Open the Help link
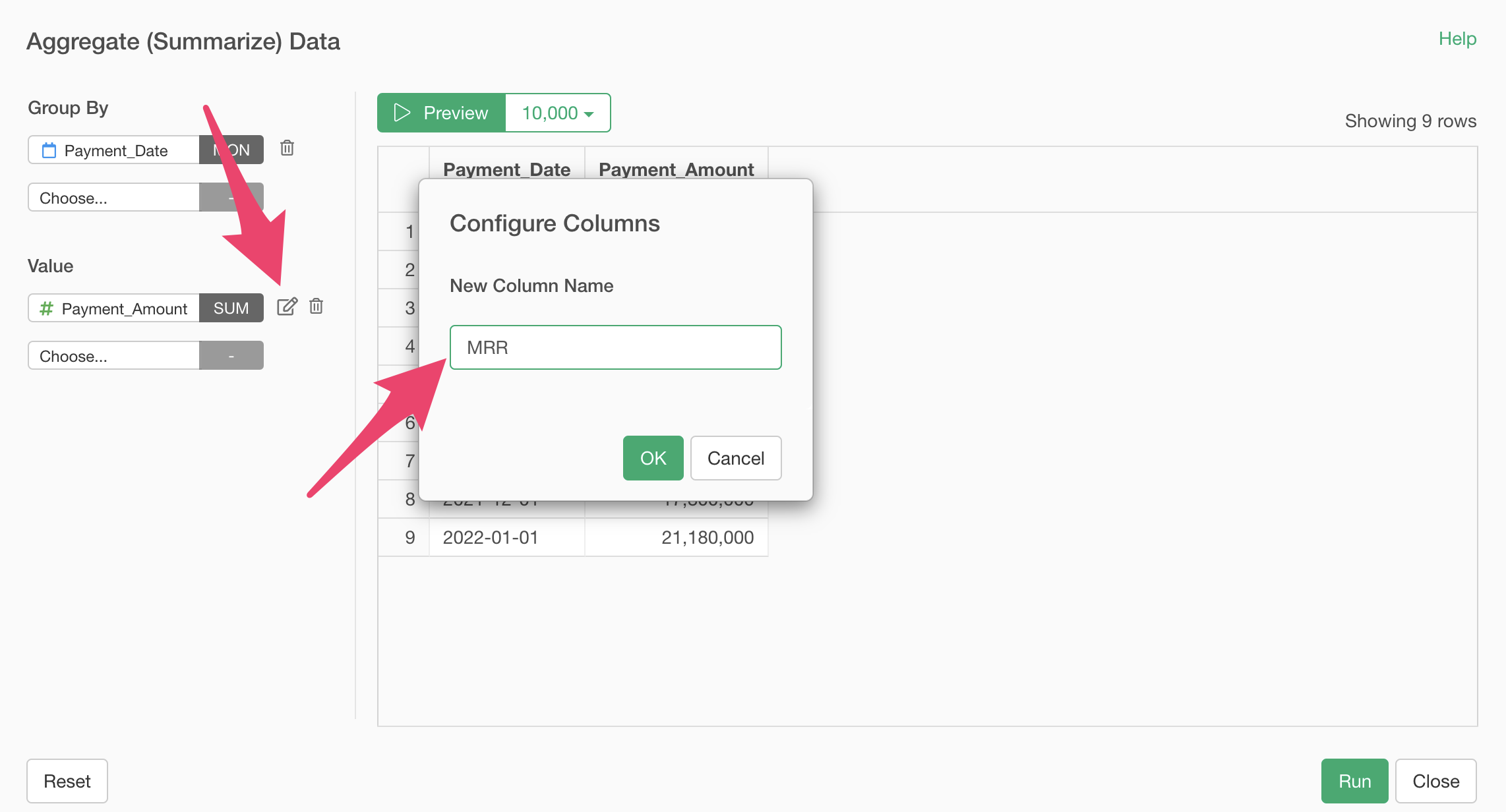 pyautogui.click(x=1457, y=38)
